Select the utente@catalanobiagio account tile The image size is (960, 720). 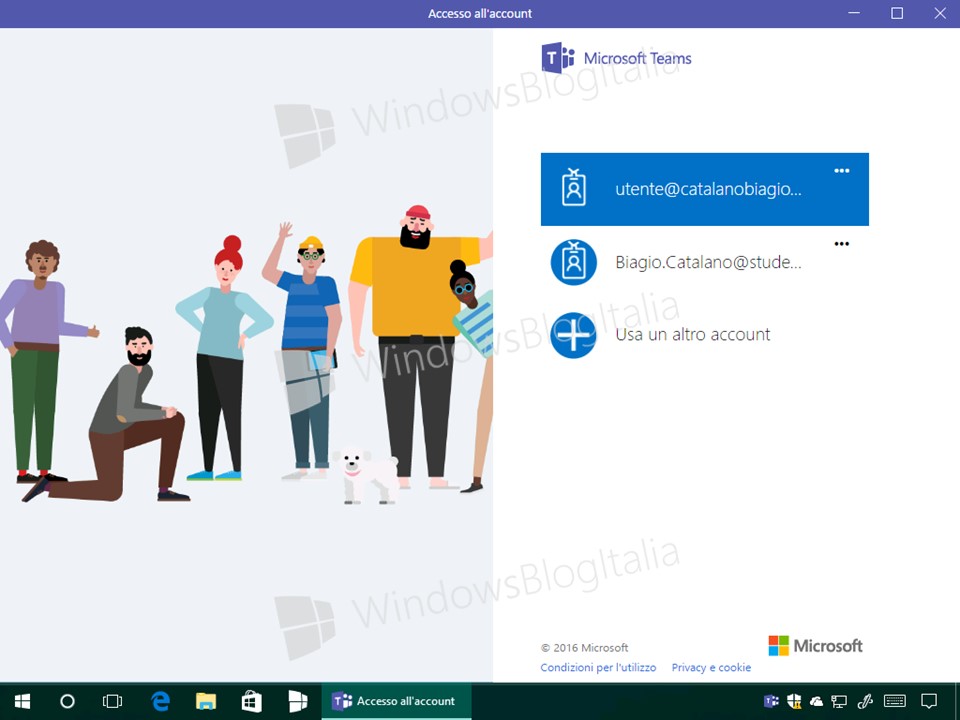click(705, 189)
